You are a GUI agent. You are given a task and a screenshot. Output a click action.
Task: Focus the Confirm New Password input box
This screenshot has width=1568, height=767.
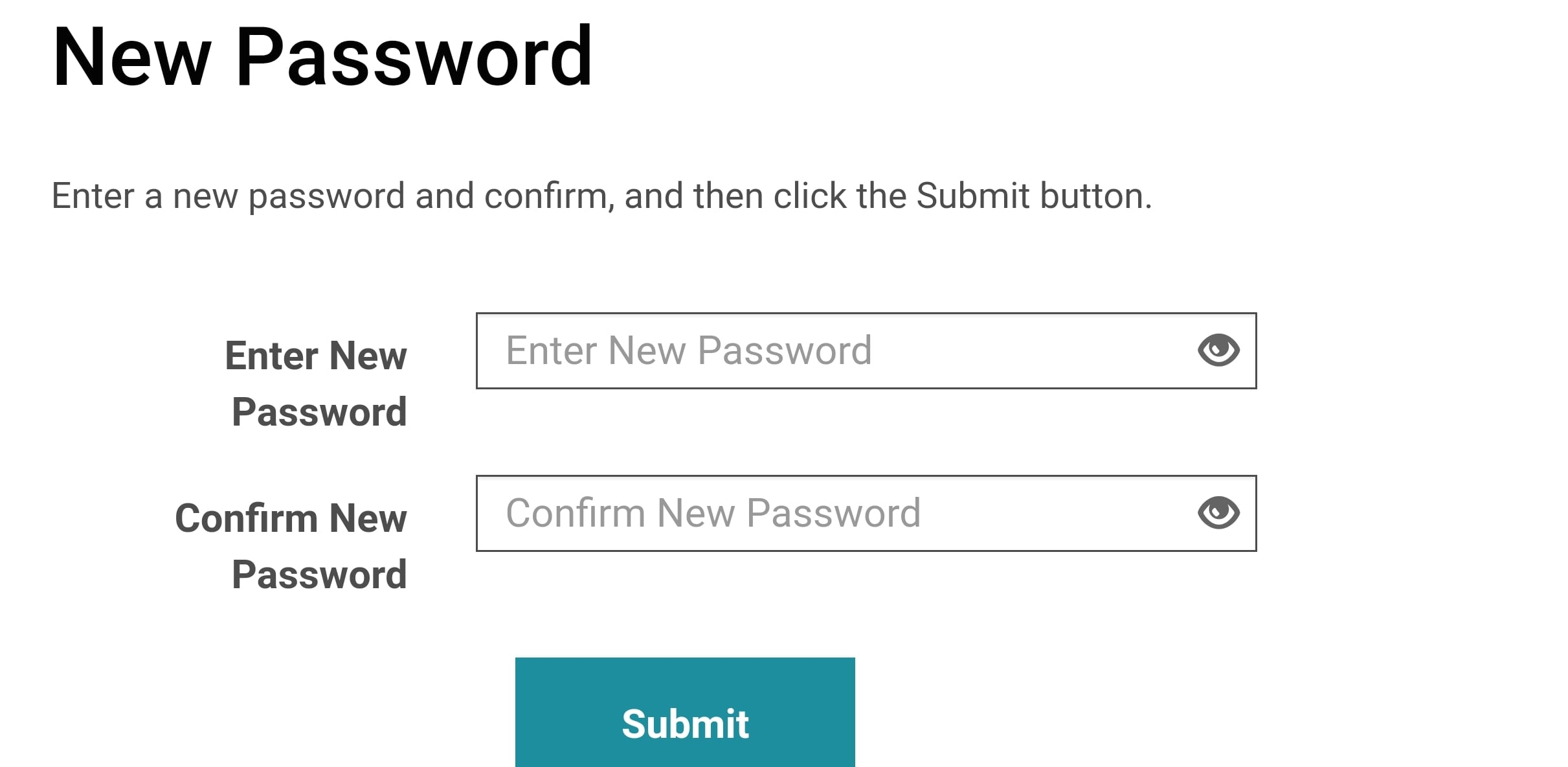[x=866, y=513]
